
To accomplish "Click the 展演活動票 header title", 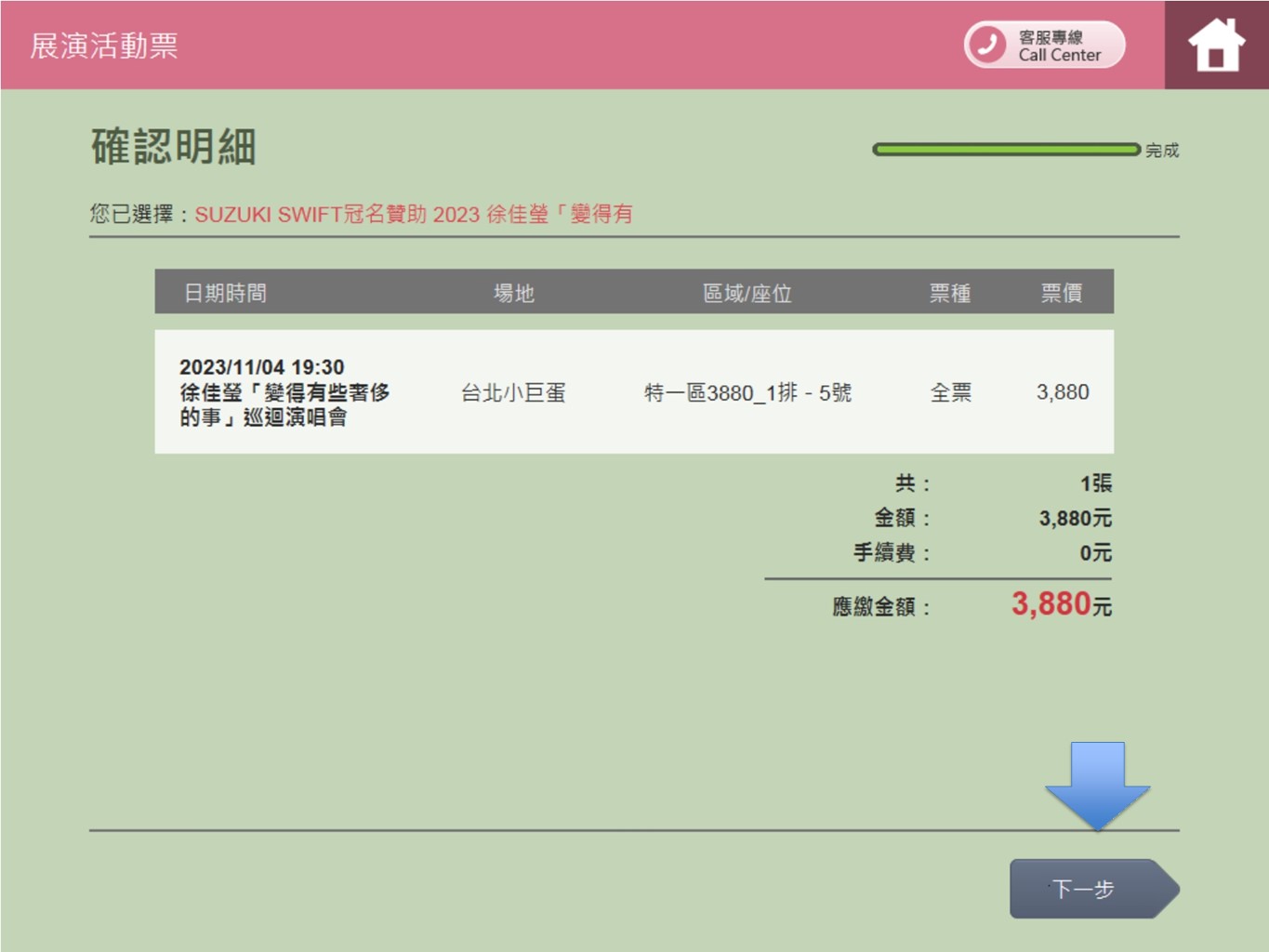I will pos(104,46).
